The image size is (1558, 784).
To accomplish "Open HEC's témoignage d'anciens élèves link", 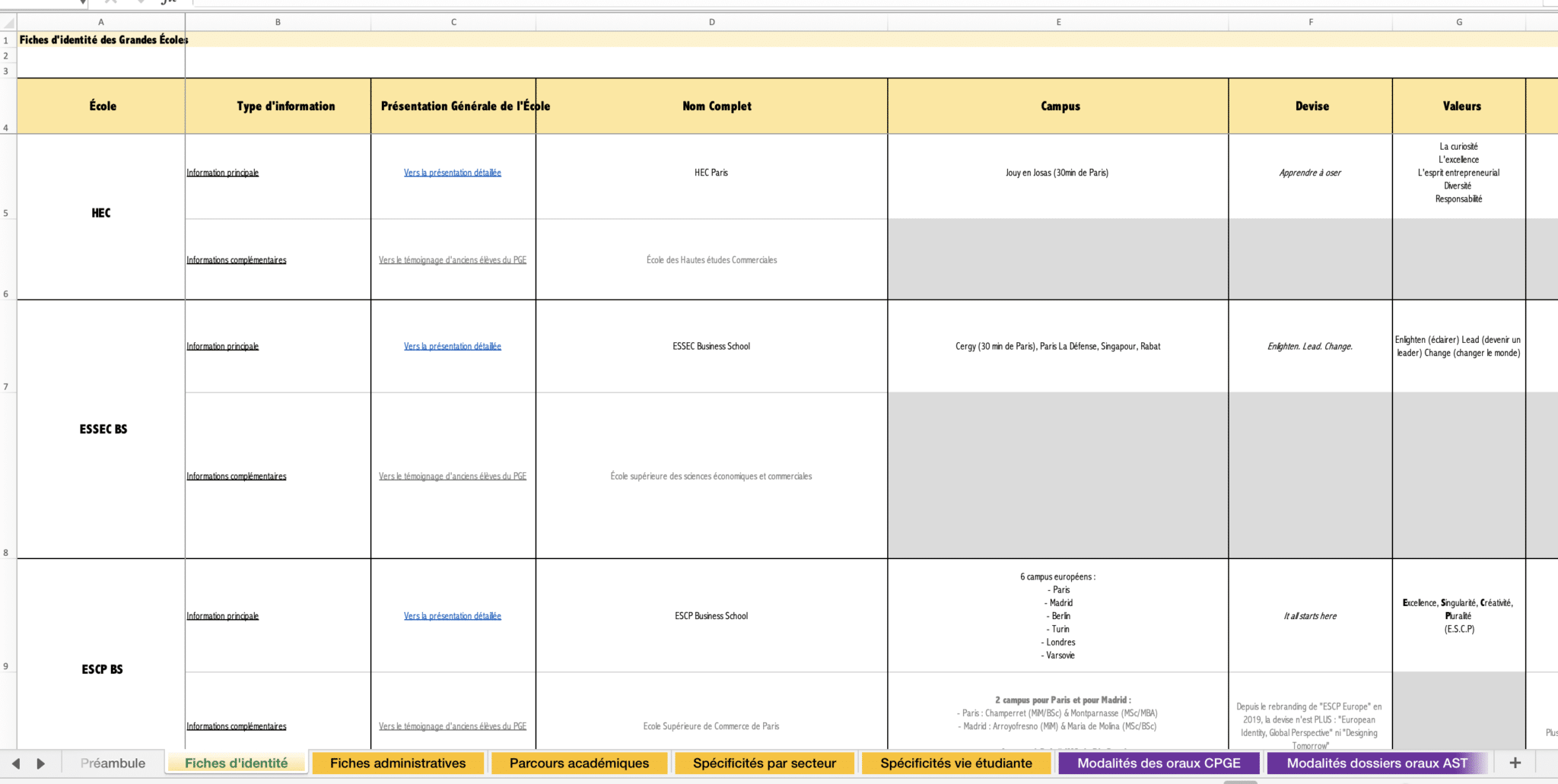I will click(x=453, y=260).
